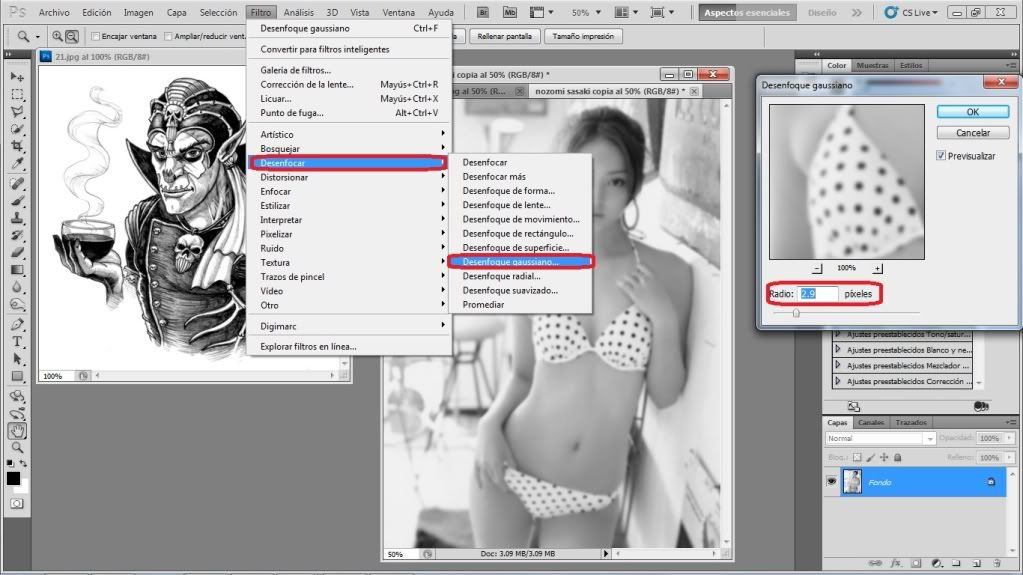This screenshot has height=575, width=1023.
Task: Select the Healing Brush tool
Action: tap(17, 184)
